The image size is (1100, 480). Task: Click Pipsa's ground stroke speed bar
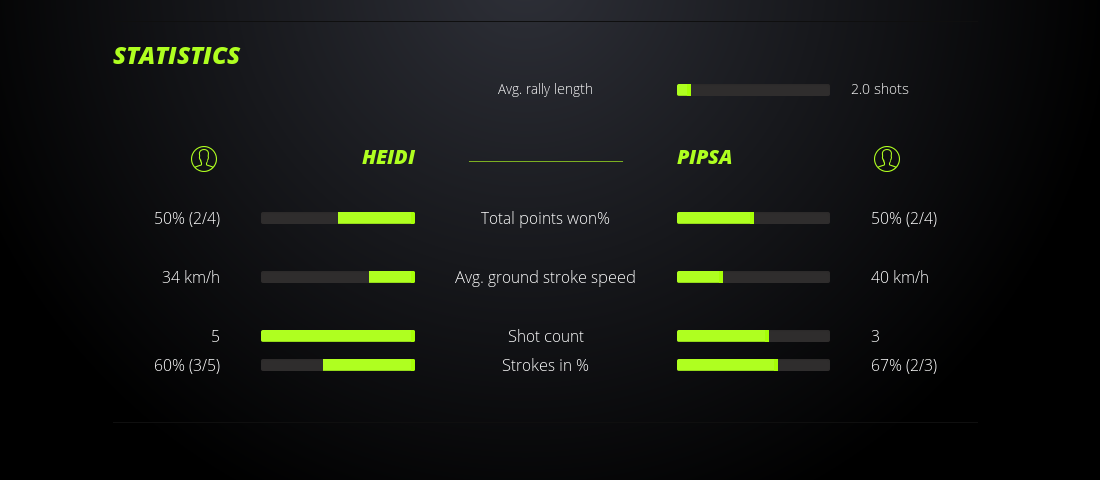tap(753, 277)
